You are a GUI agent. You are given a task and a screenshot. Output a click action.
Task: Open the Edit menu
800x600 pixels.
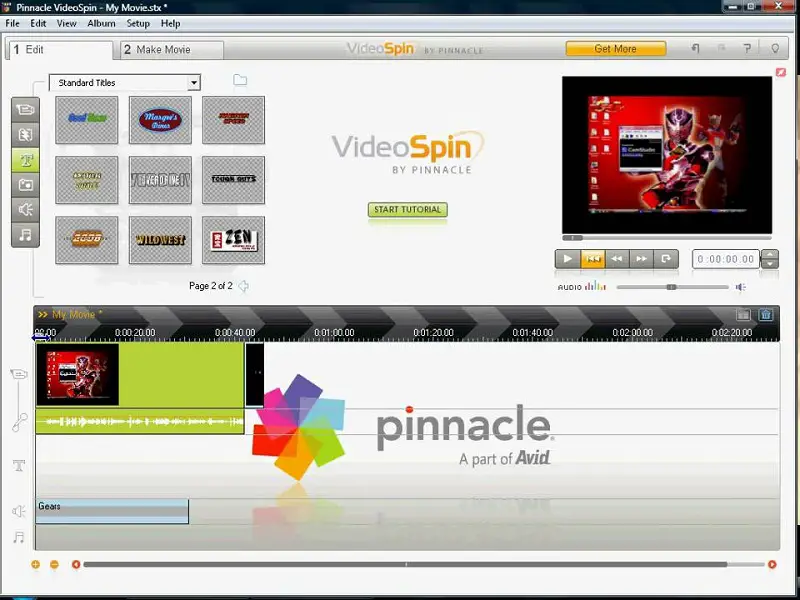[38, 23]
